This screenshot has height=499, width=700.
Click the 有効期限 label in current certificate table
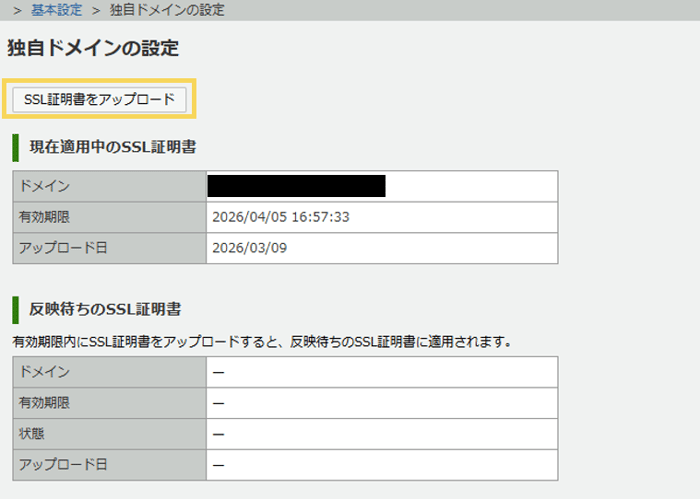pyautogui.click(x=44, y=217)
